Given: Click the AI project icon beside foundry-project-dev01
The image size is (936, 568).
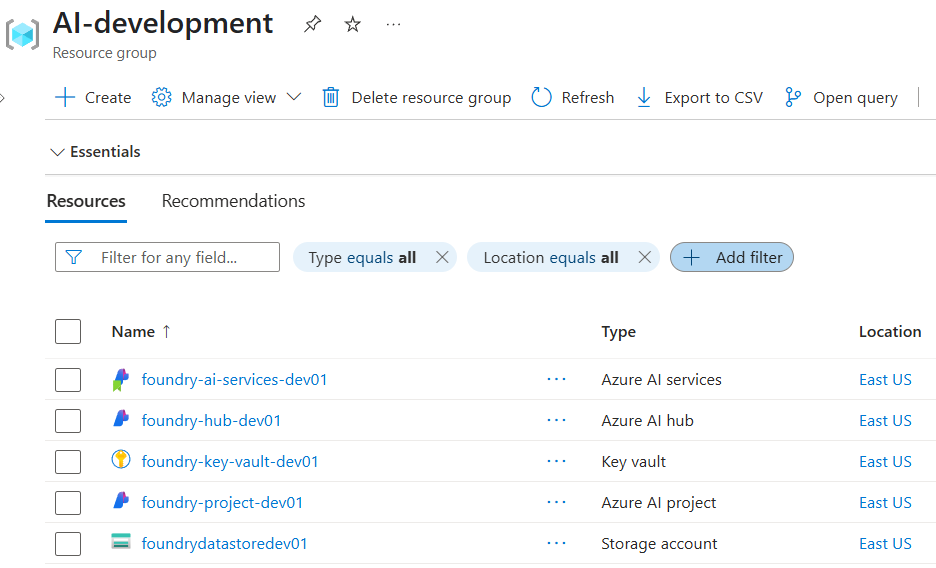Looking at the screenshot, I should pyautogui.click(x=121, y=501).
